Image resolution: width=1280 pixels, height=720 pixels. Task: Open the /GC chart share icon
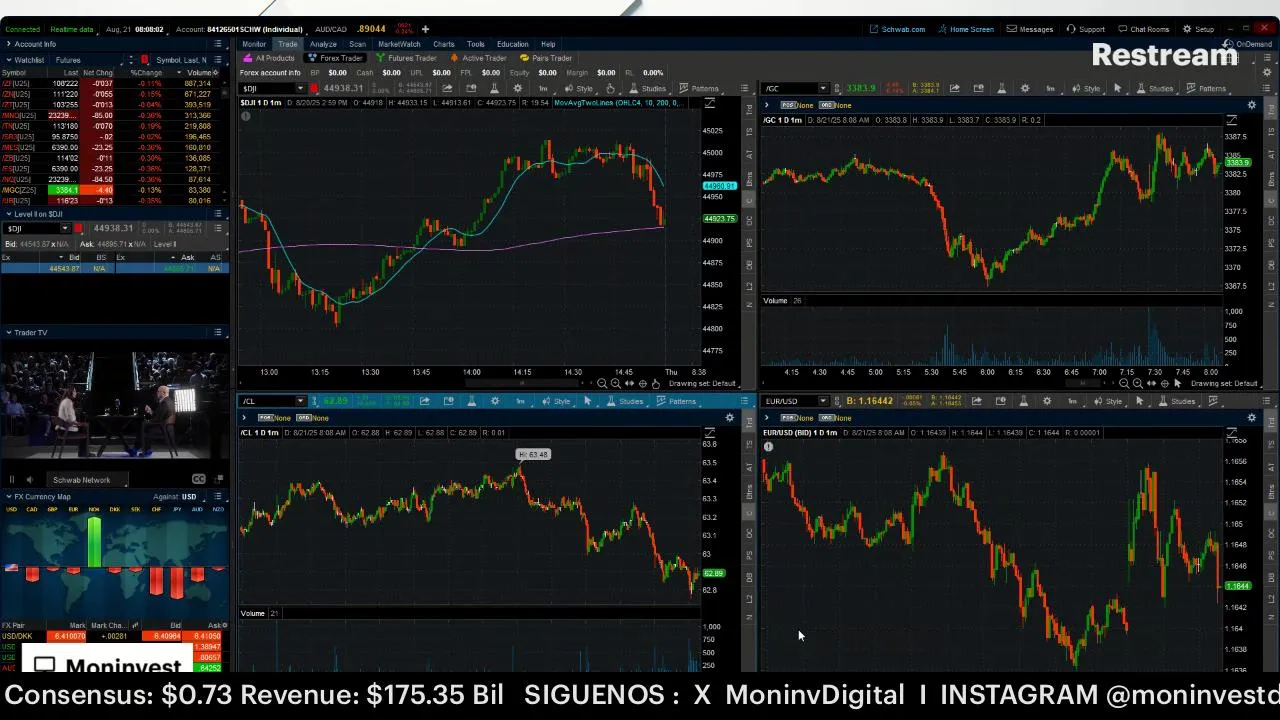tap(954, 88)
